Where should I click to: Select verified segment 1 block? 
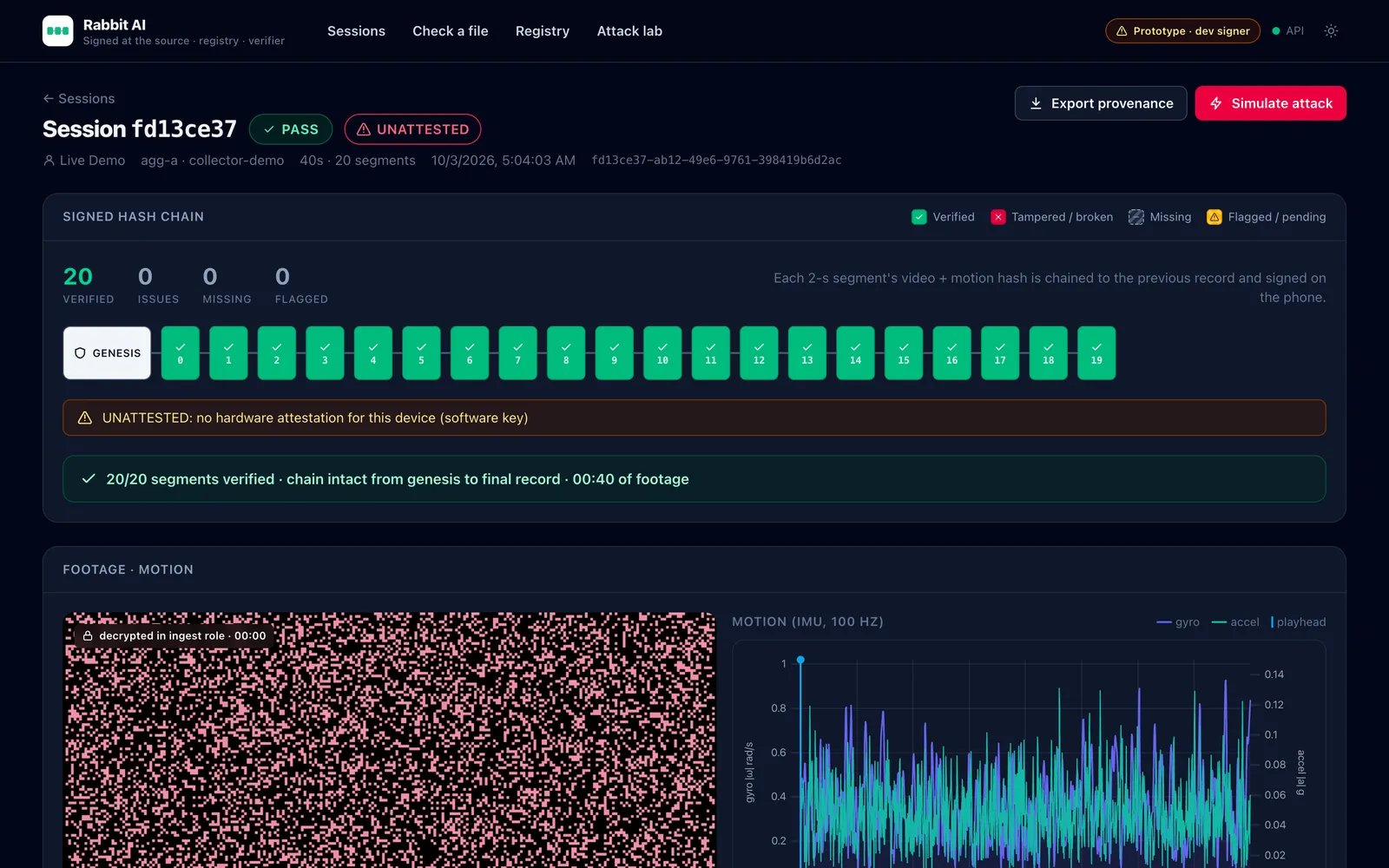[x=228, y=353]
